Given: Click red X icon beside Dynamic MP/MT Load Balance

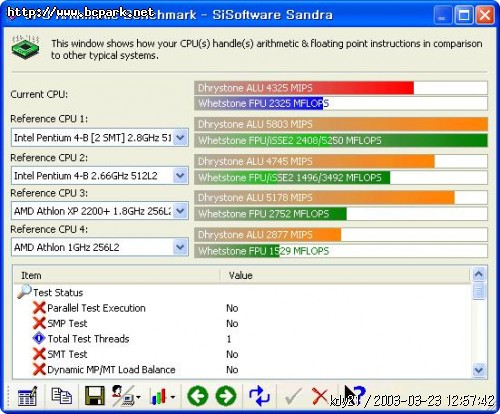Looking at the screenshot, I should click(39, 369).
